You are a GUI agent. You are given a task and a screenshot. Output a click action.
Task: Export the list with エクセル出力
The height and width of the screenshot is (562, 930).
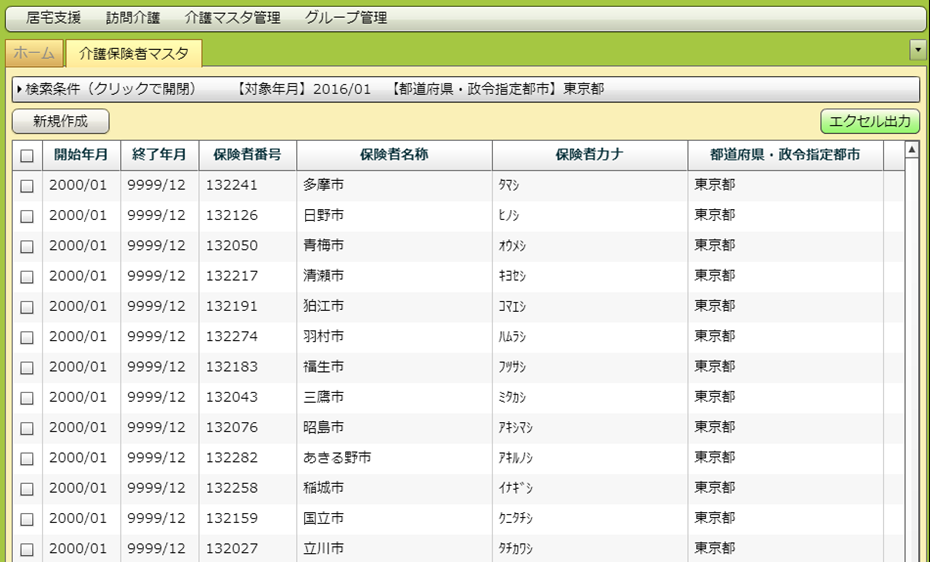pyautogui.click(x=869, y=122)
